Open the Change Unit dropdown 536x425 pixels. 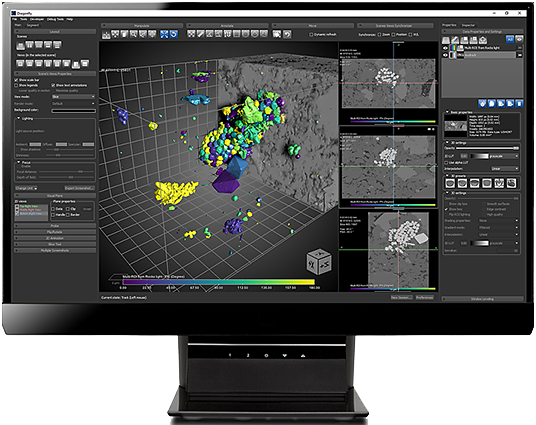coord(26,188)
